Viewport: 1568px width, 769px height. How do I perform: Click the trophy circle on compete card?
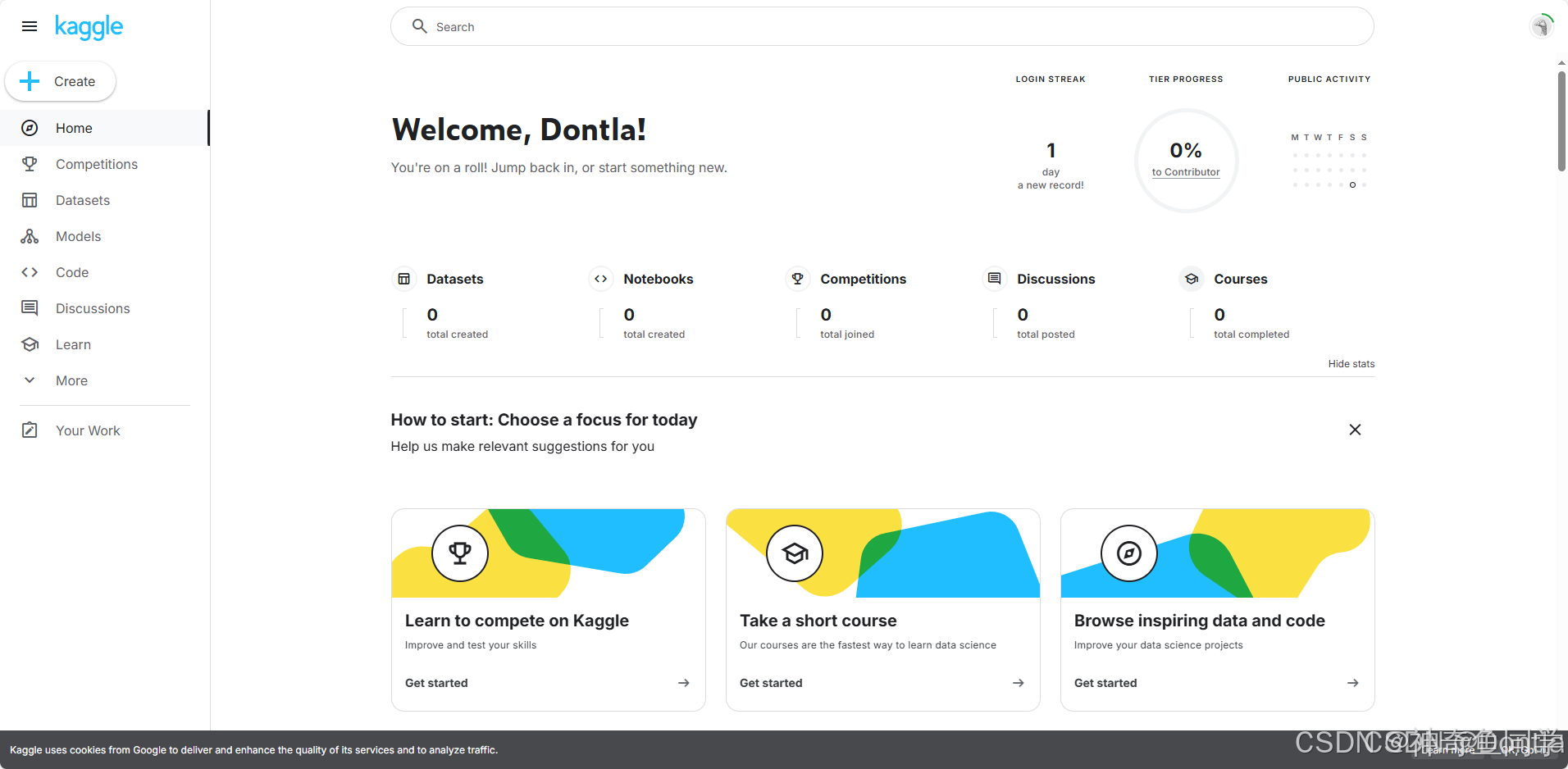point(460,553)
